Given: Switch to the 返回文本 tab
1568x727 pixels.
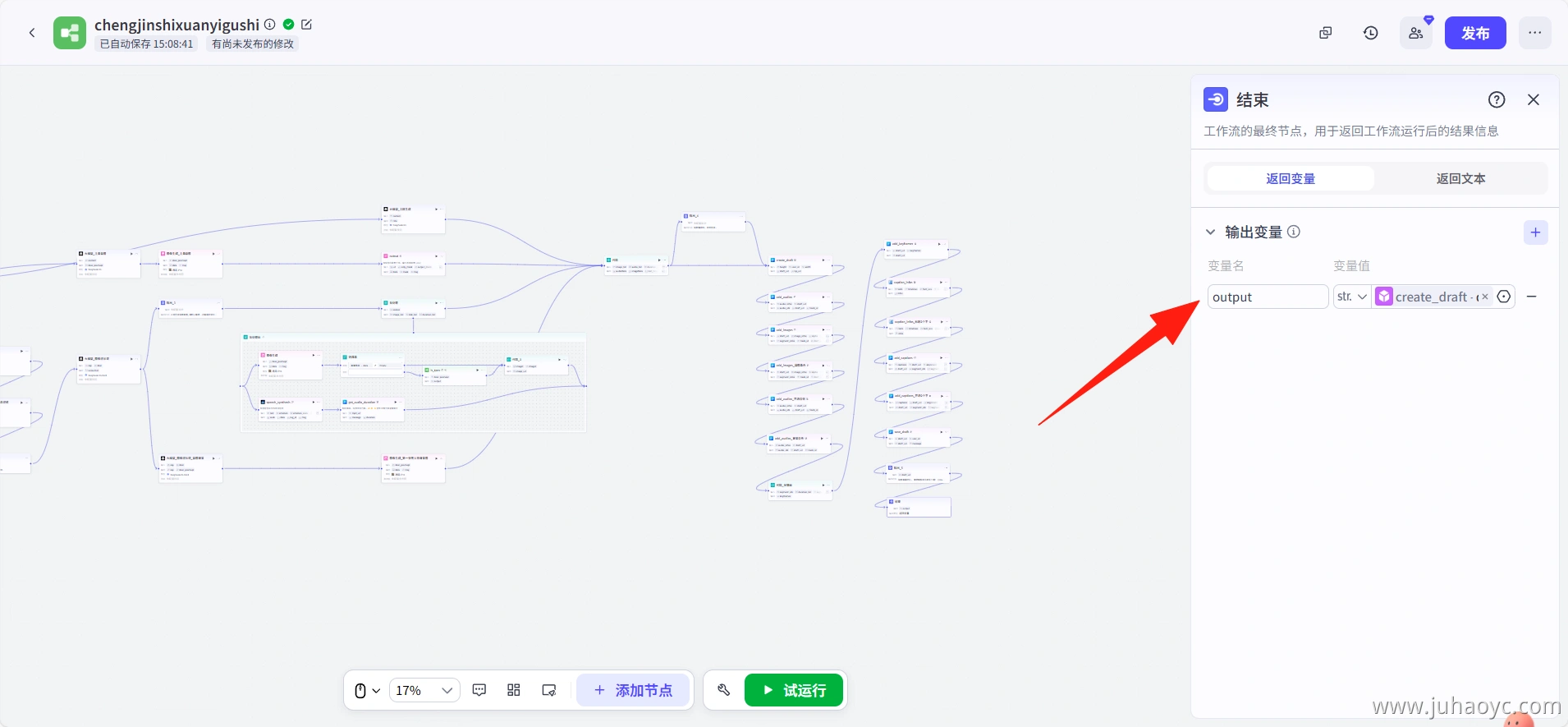Looking at the screenshot, I should pyautogui.click(x=1460, y=178).
